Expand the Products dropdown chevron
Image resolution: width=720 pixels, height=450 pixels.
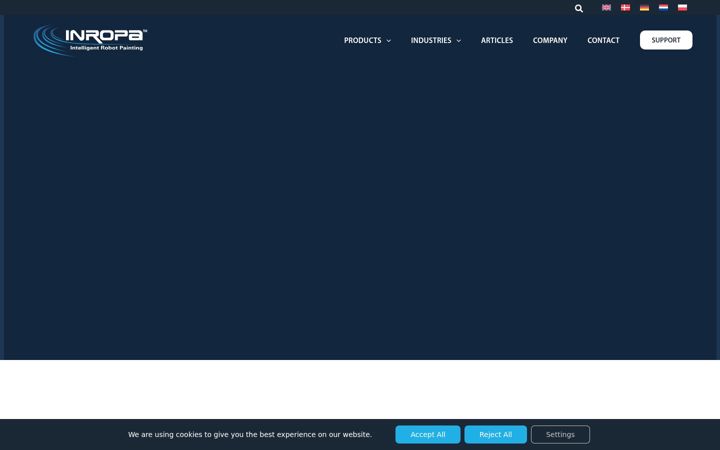388,41
